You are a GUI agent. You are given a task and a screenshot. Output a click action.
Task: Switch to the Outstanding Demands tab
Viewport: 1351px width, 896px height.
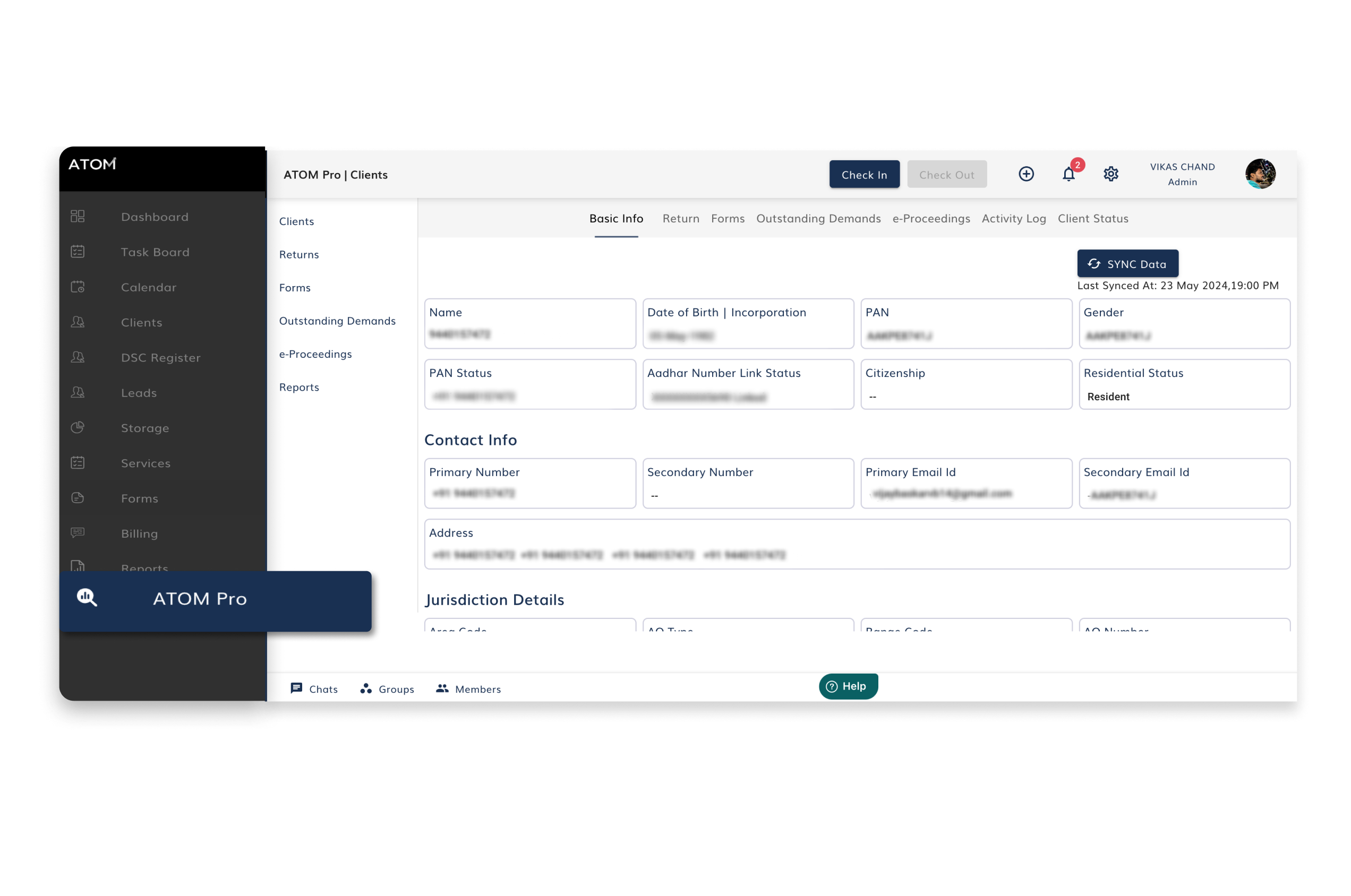[819, 219]
